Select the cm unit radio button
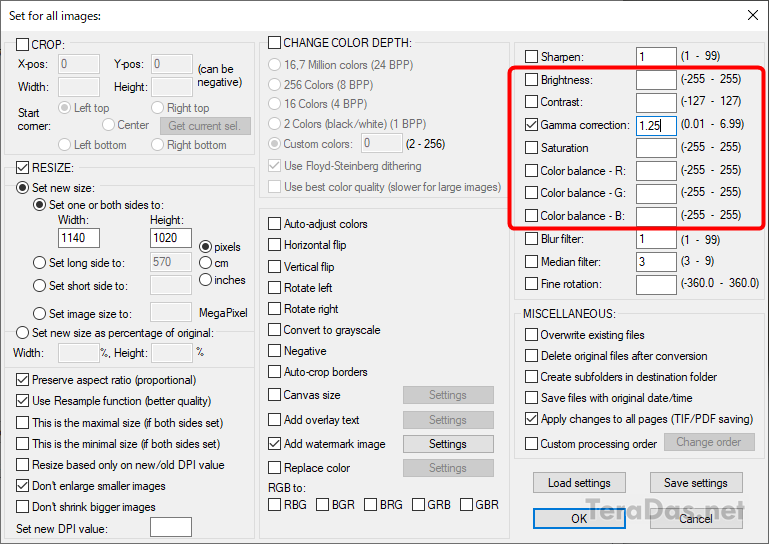Viewport: 769px width, 544px height. [205, 263]
